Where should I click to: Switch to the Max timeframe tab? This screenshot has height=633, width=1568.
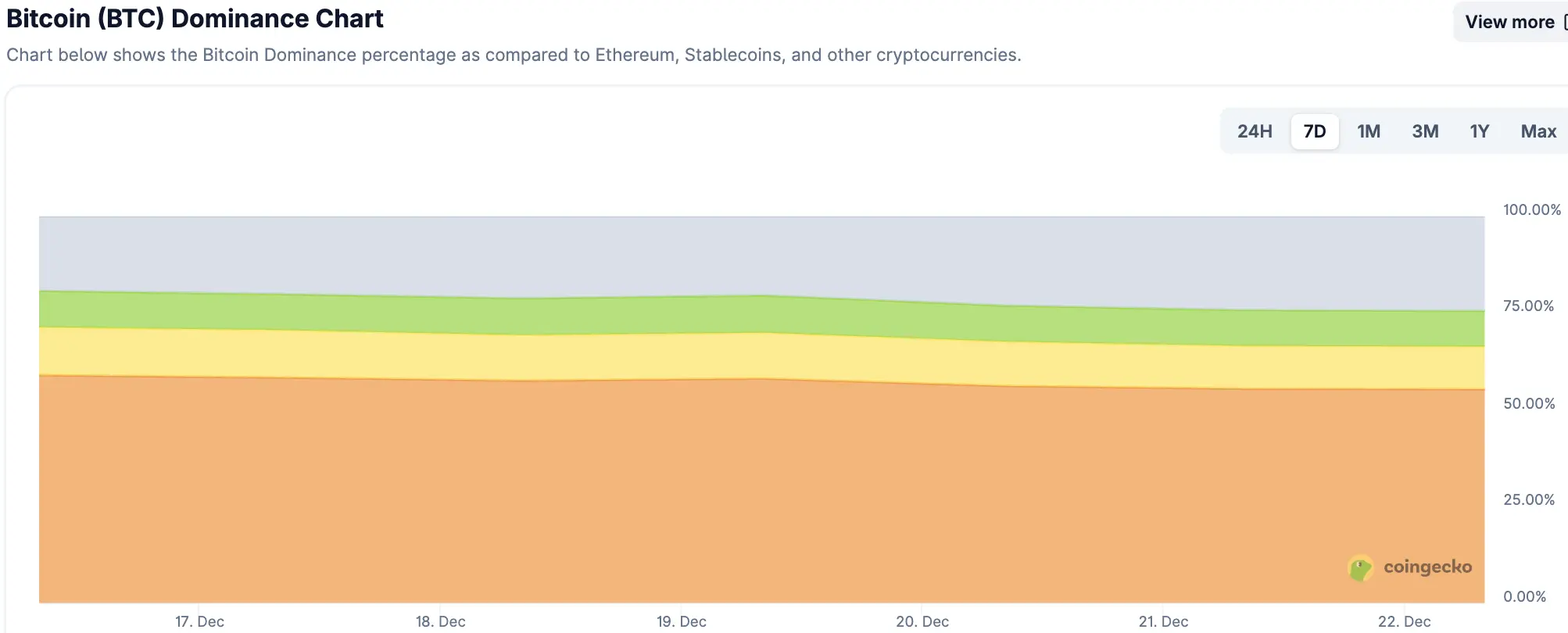[1537, 131]
